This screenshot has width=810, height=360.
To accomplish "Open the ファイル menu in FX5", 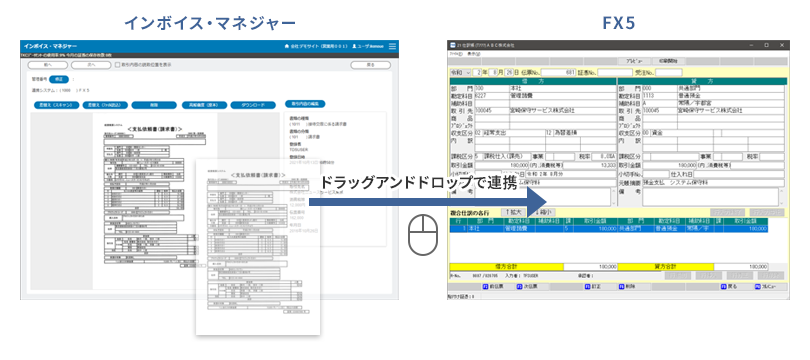I will tap(456, 54).
